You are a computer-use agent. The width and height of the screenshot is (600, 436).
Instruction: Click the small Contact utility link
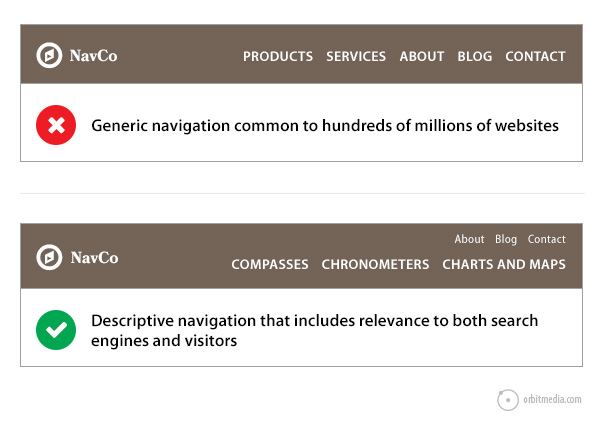(547, 240)
